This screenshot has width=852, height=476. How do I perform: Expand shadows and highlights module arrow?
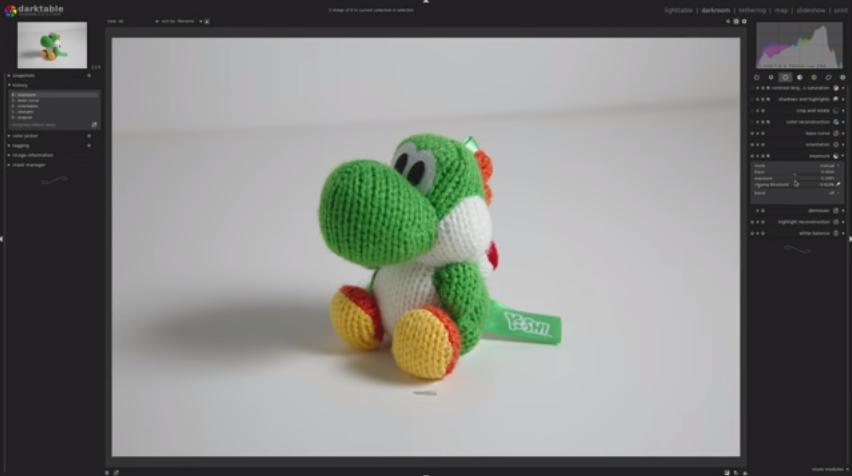[x=843, y=99]
